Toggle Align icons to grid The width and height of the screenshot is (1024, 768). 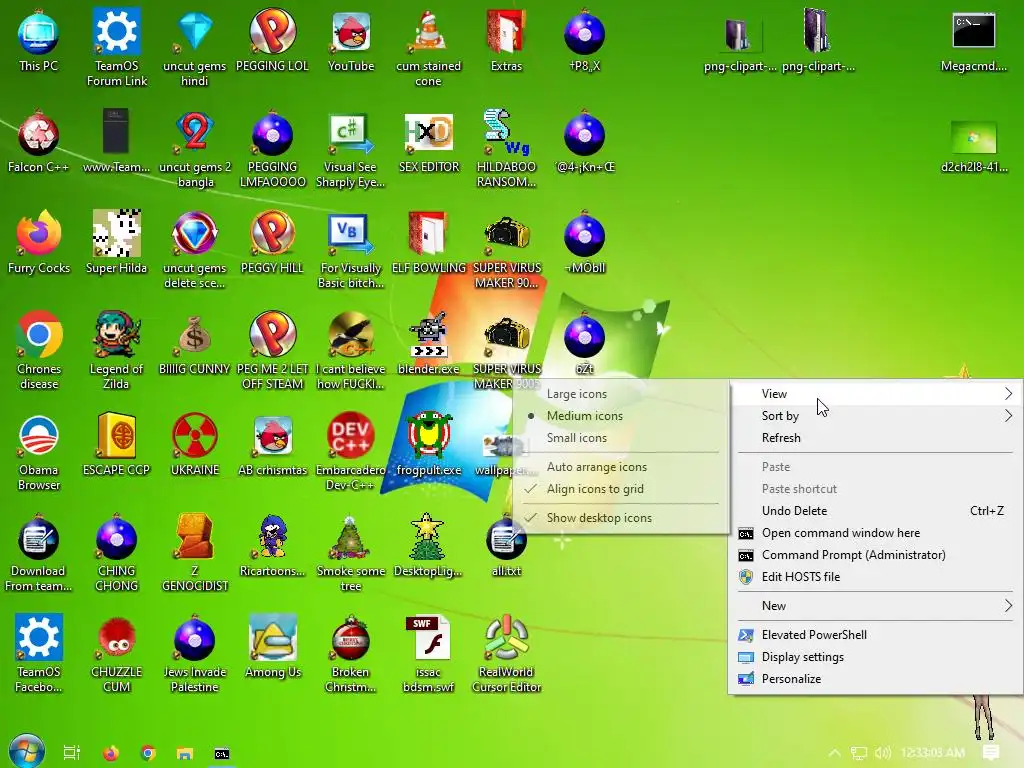pos(595,489)
